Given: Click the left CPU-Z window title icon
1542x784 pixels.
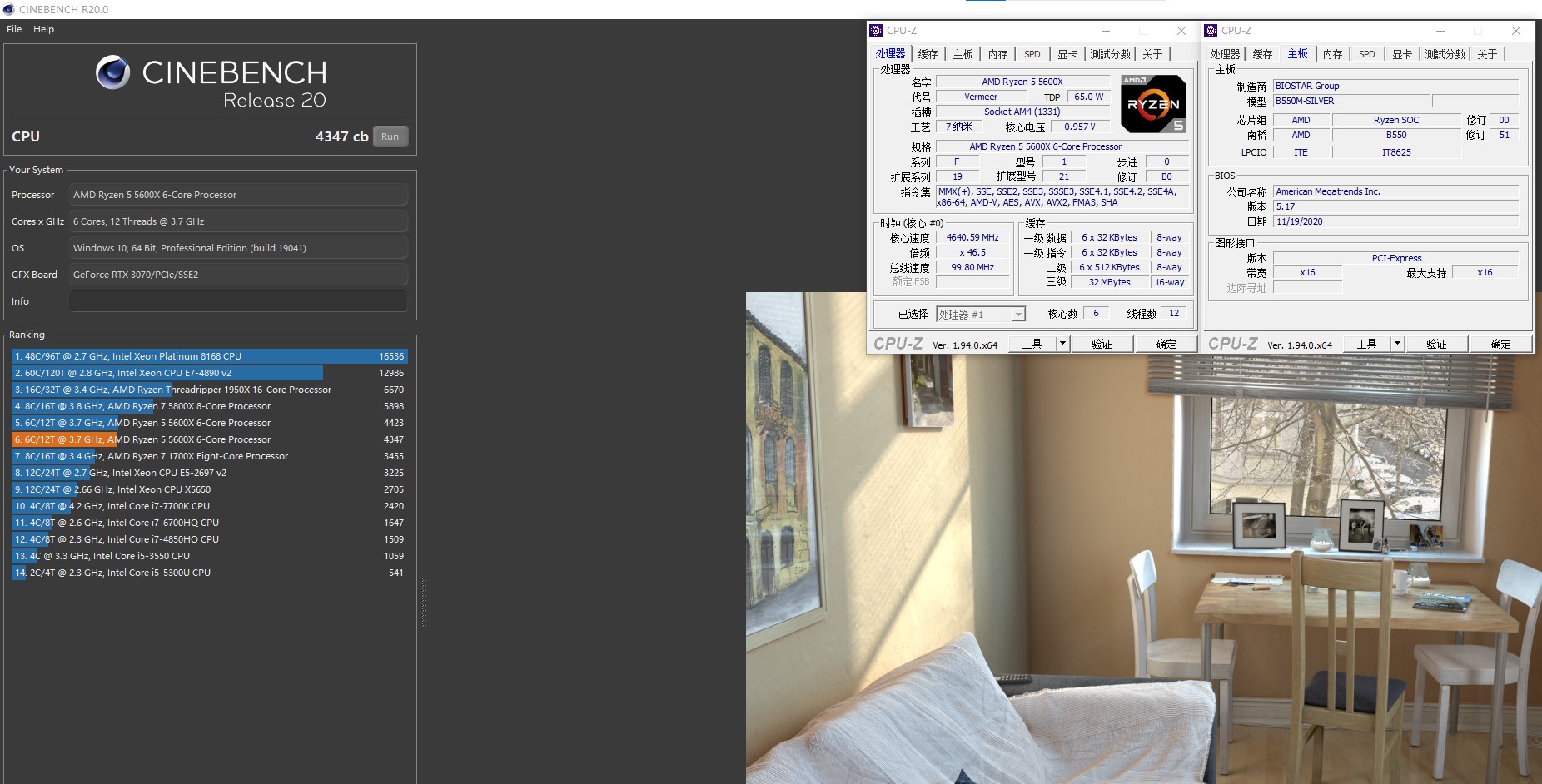Looking at the screenshot, I should [x=876, y=31].
